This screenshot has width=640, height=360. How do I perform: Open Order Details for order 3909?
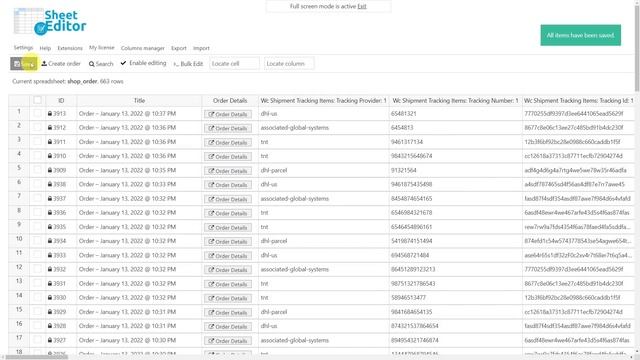tap(228, 171)
